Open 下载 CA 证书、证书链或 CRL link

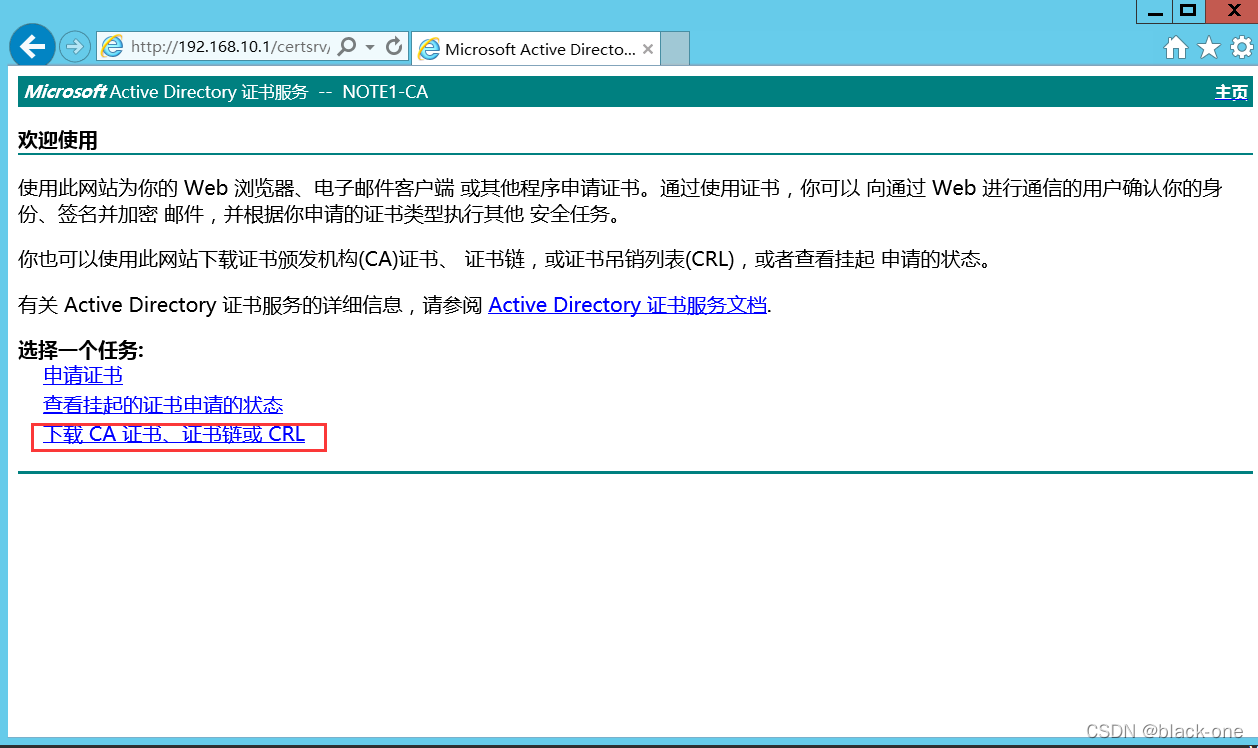click(174, 435)
